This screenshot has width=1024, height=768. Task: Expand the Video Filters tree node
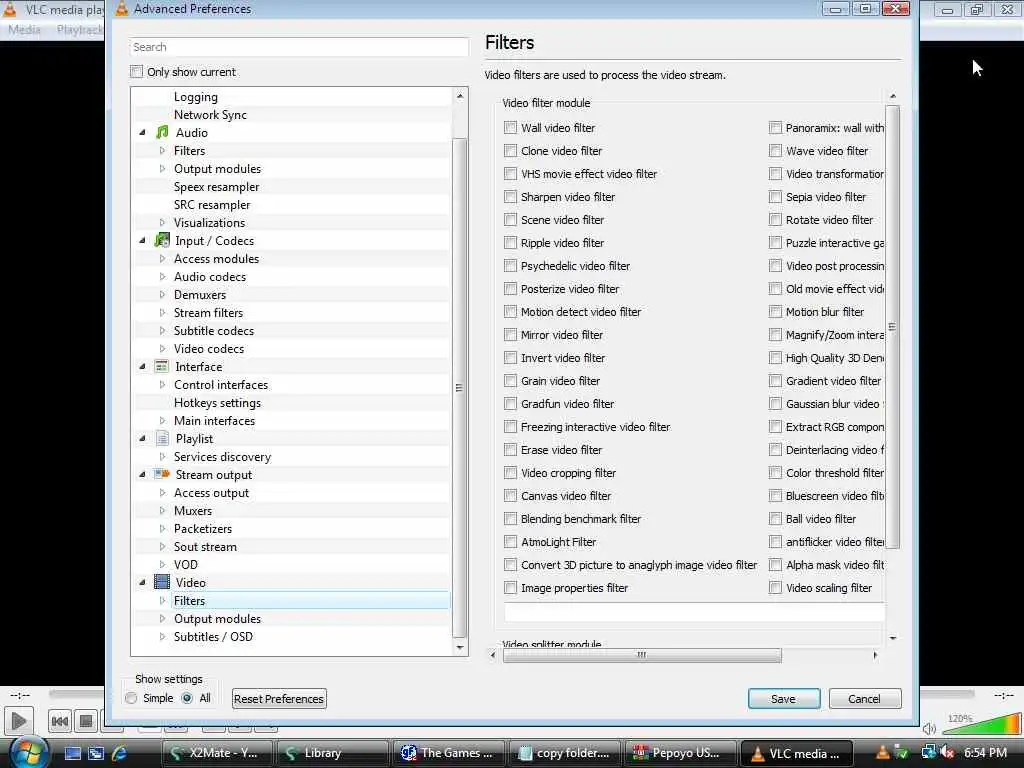click(x=162, y=600)
